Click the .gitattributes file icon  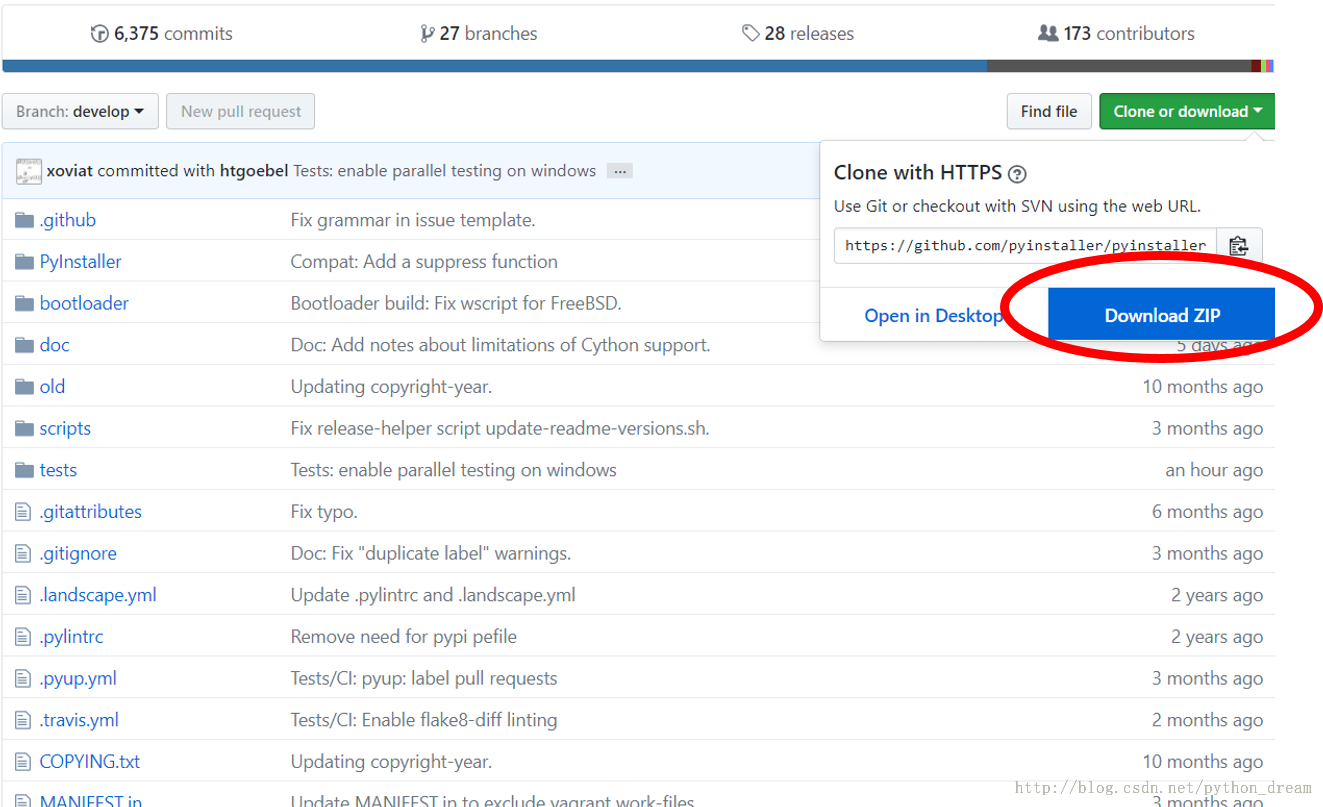click(24, 512)
